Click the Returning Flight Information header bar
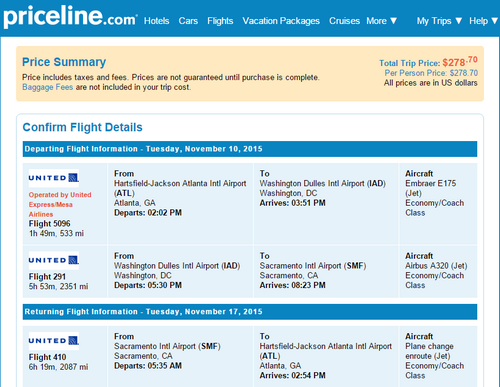 click(x=250, y=312)
